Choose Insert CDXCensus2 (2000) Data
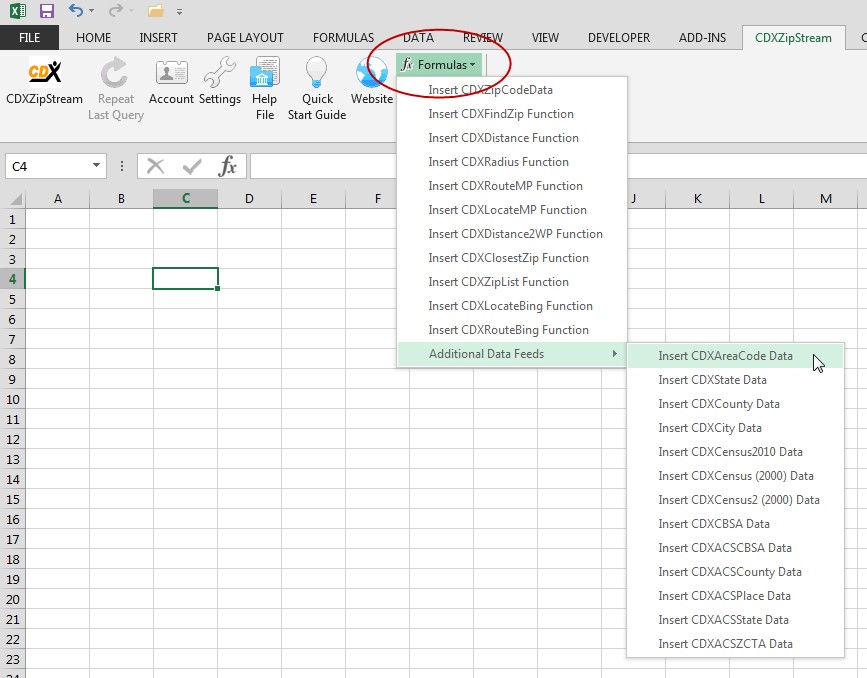Image resolution: width=867 pixels, height=678 pixels. click(x=735, y=500)
